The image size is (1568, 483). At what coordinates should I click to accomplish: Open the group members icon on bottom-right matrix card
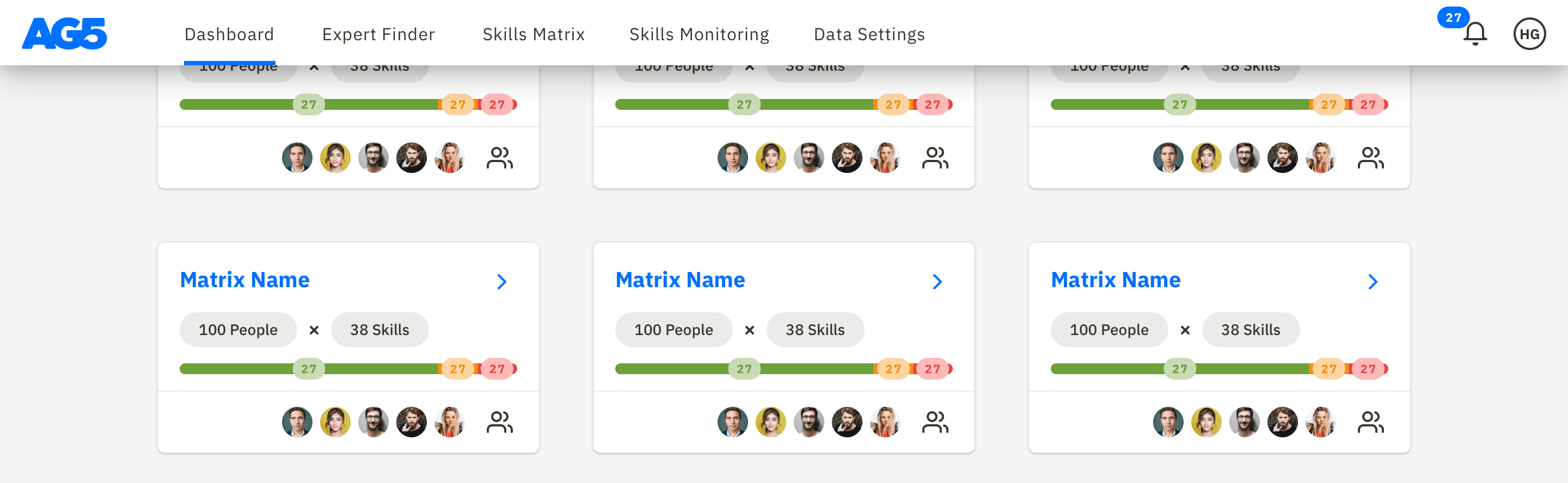[1371, 421]
